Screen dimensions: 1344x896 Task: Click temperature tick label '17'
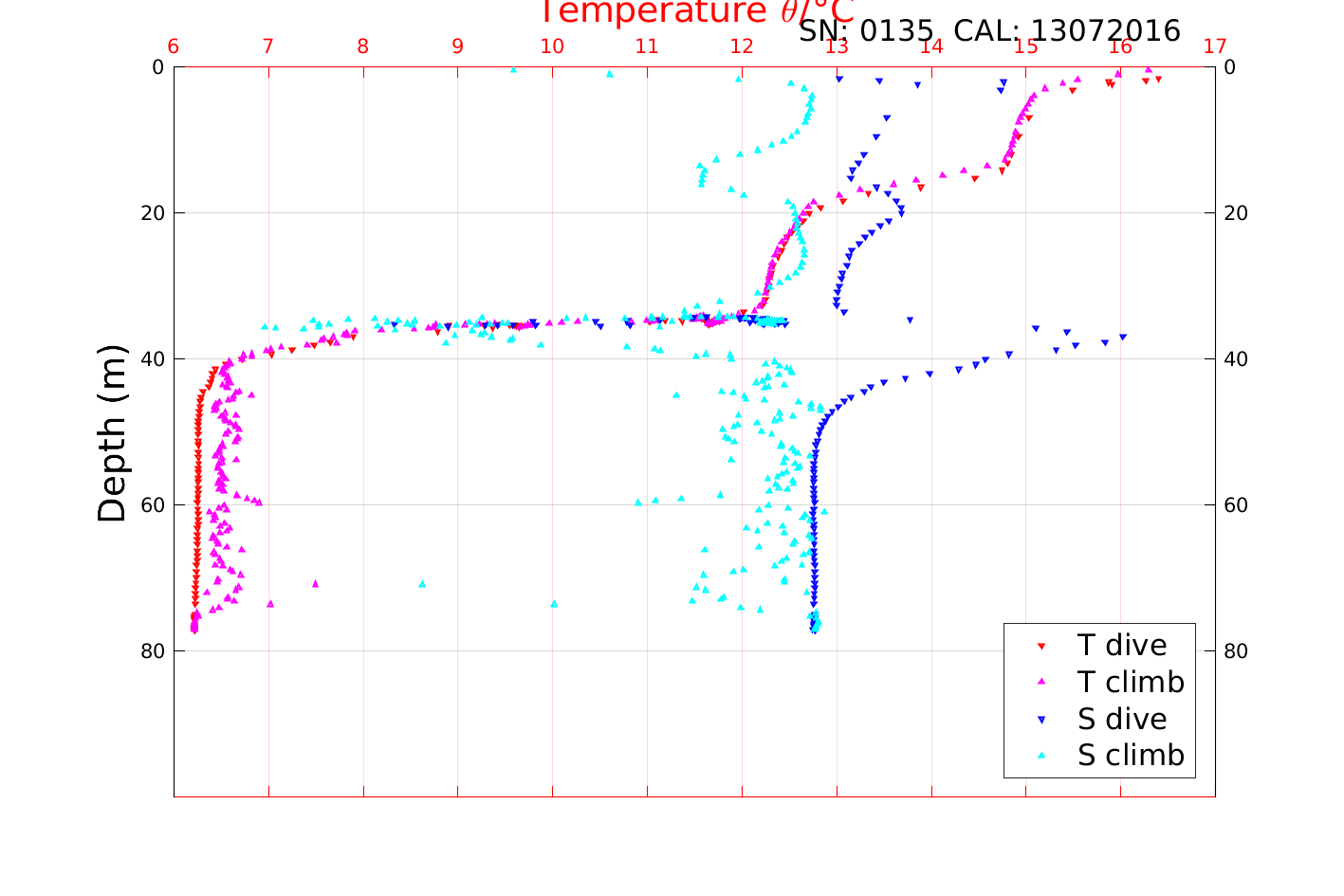tap(1215, 46)
